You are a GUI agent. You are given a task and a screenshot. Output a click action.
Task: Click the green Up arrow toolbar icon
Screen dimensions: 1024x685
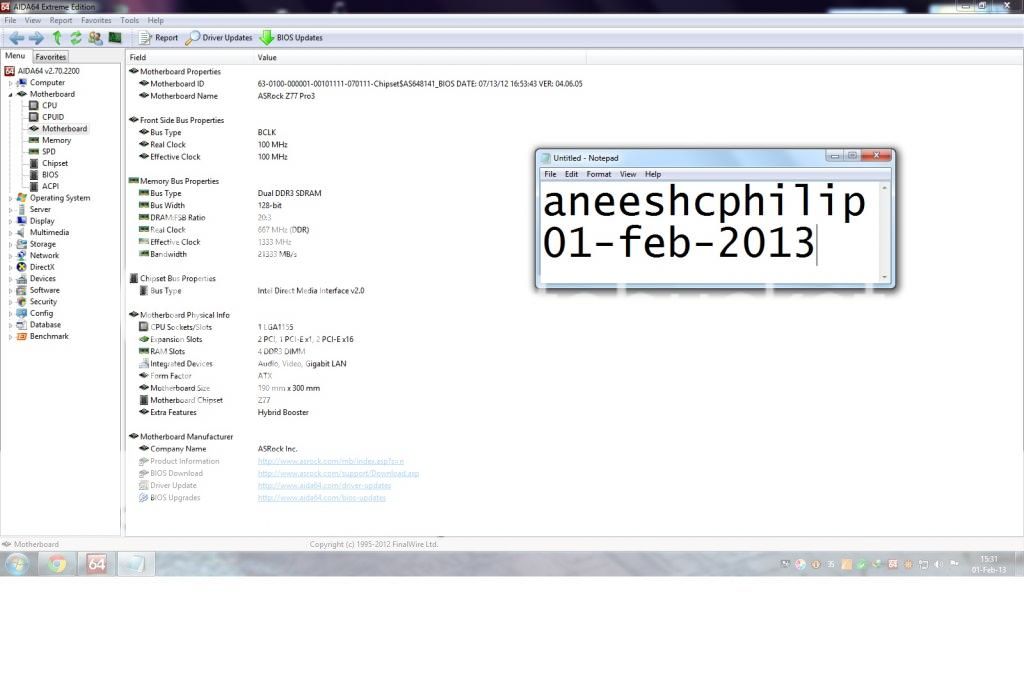(57, 38)
